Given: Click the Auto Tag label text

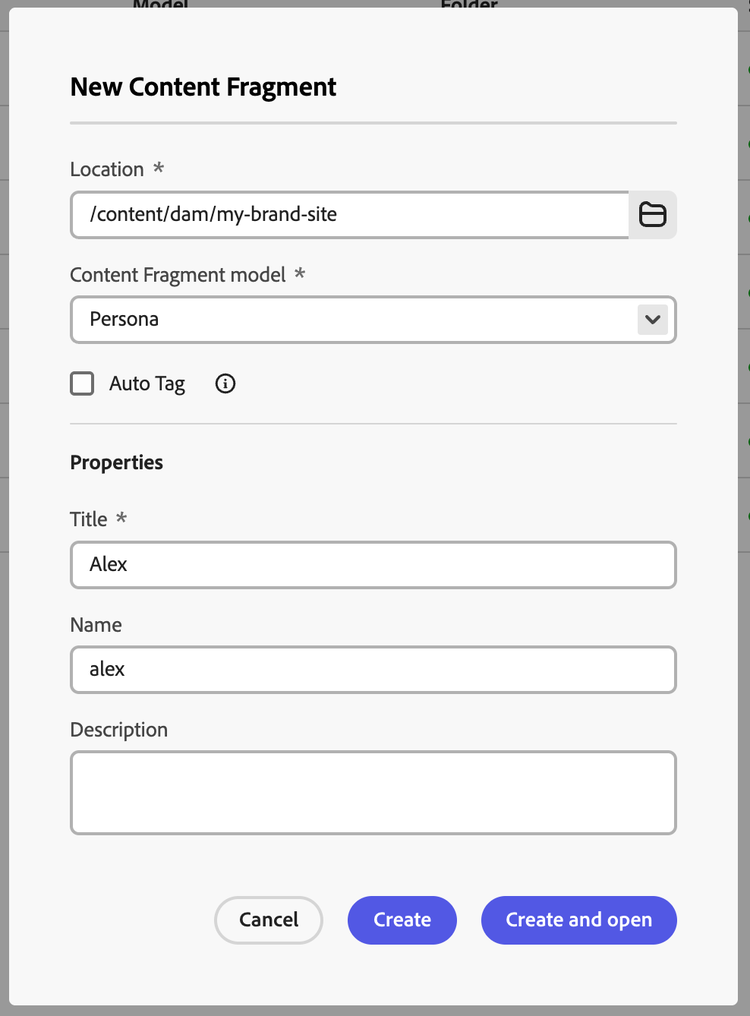Looking at the screenshot, I should (147, 384).
